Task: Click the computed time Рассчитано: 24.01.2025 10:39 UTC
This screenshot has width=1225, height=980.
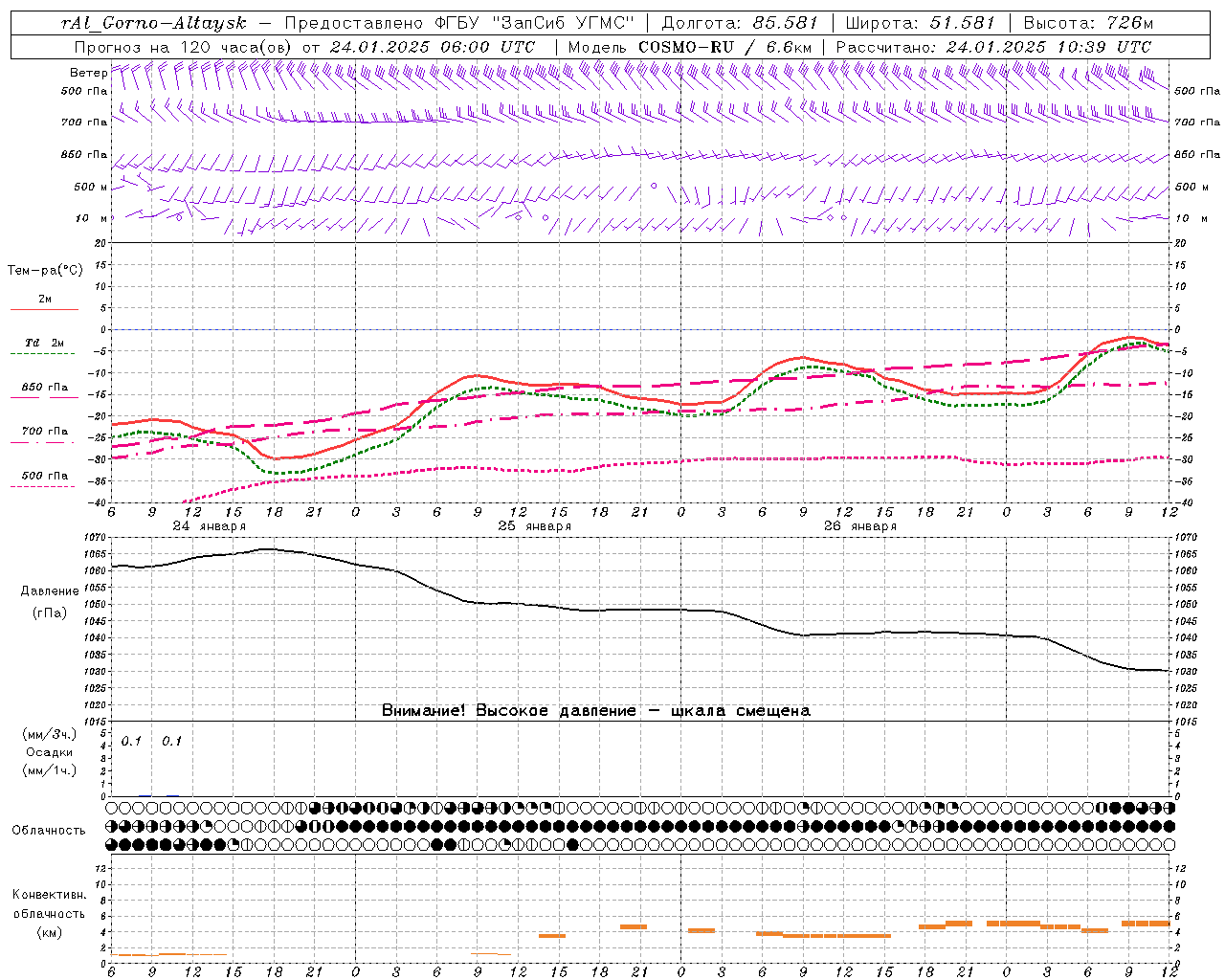Action: 993,47
